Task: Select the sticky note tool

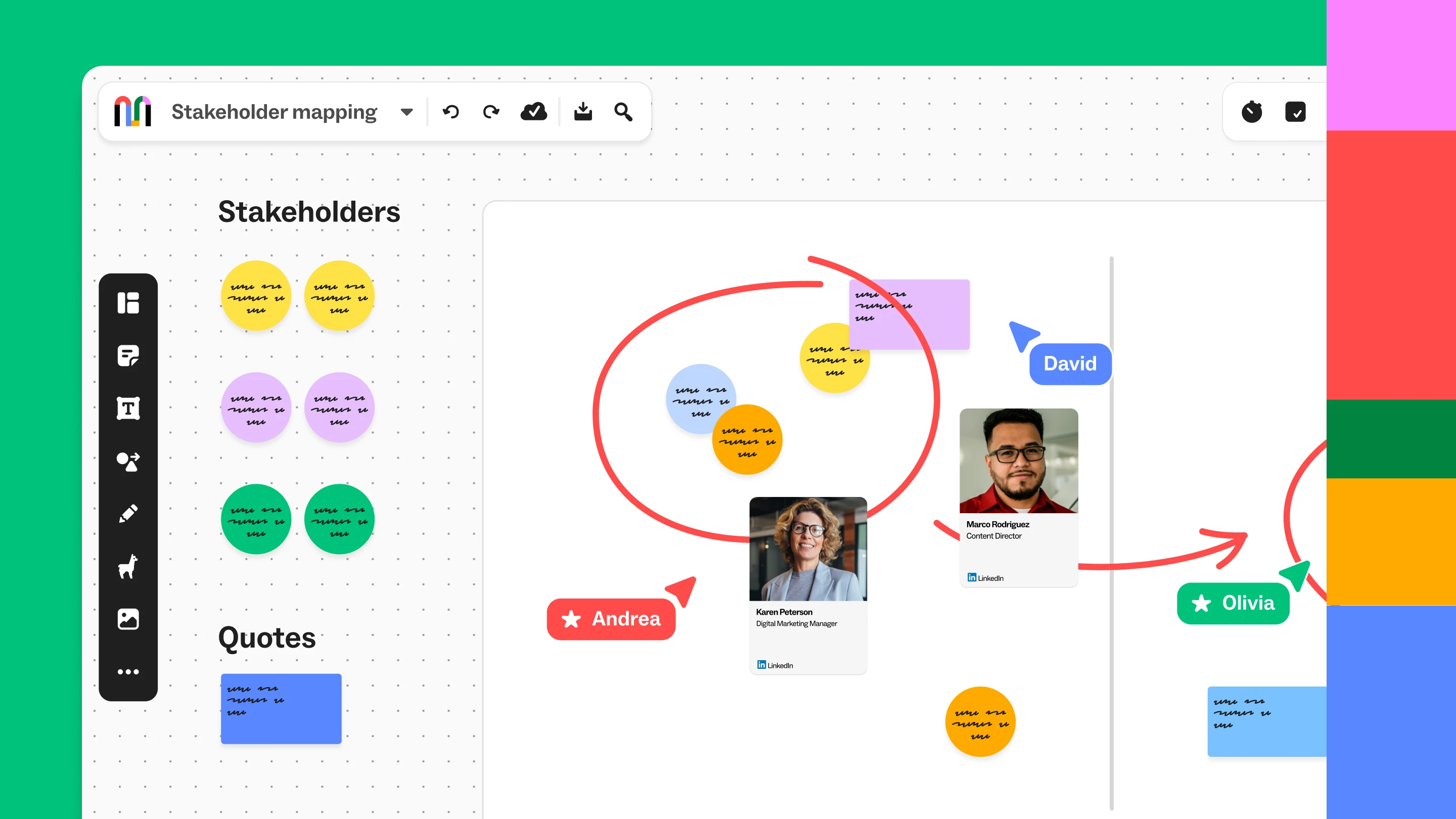Action: (x=128, y=355)
